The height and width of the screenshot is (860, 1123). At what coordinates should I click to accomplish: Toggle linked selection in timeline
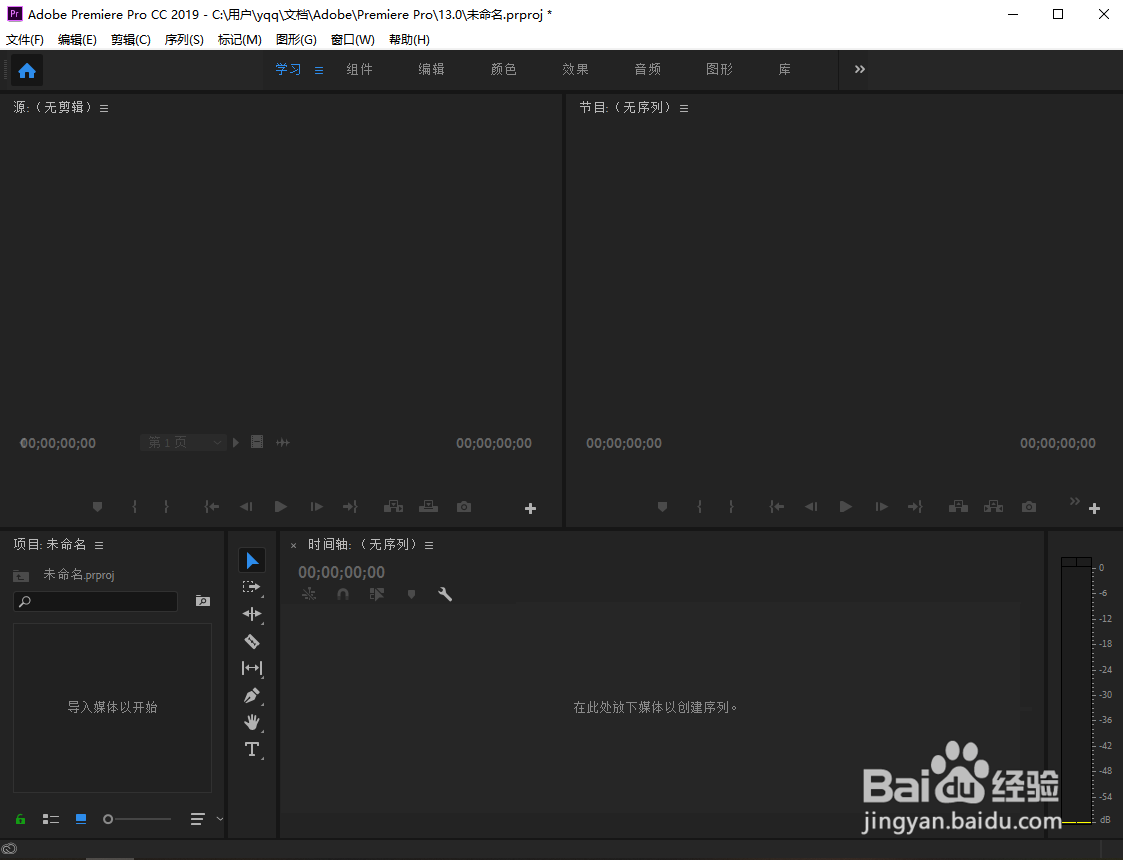[x=377, y=594]
